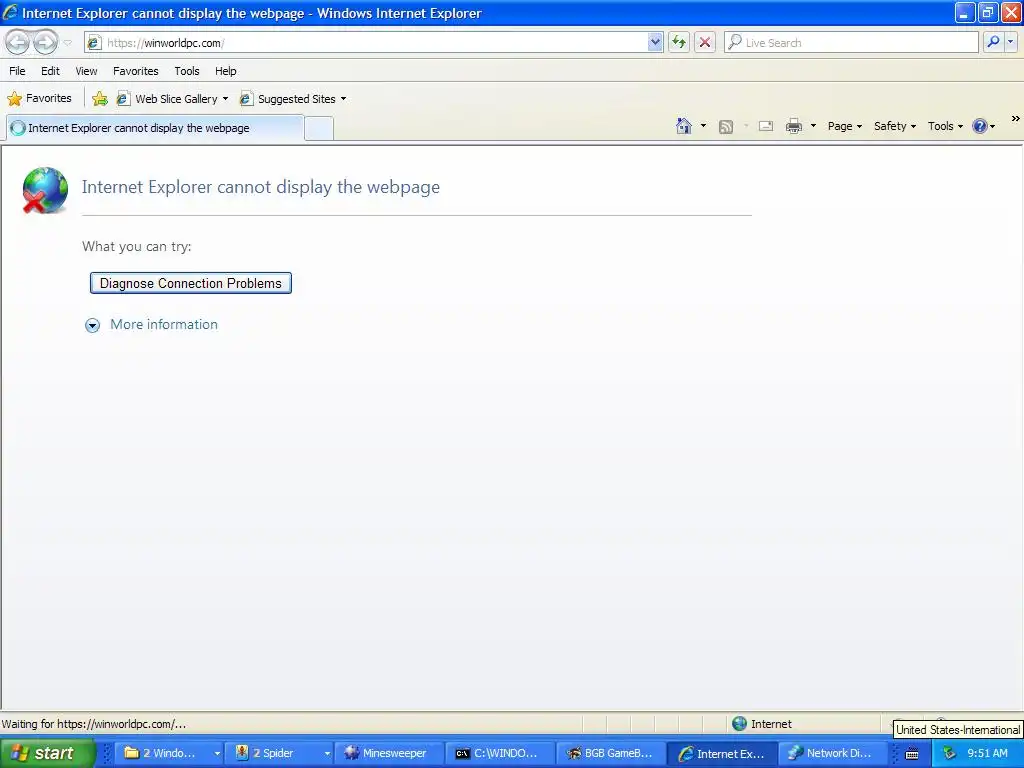Expand the command bar overflow chevron
The width and height of the screenshot is (1024, 768).
pos(1016,119)
